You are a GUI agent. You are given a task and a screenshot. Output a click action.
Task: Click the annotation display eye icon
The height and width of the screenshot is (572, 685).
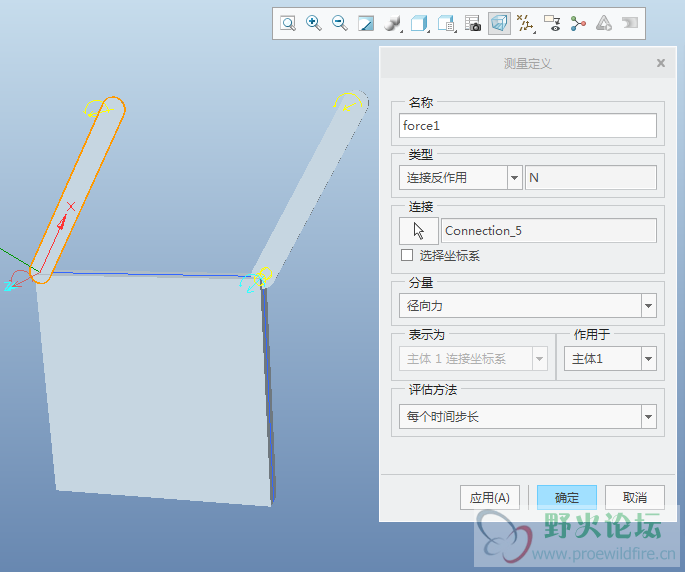click(x=552, y=23)
